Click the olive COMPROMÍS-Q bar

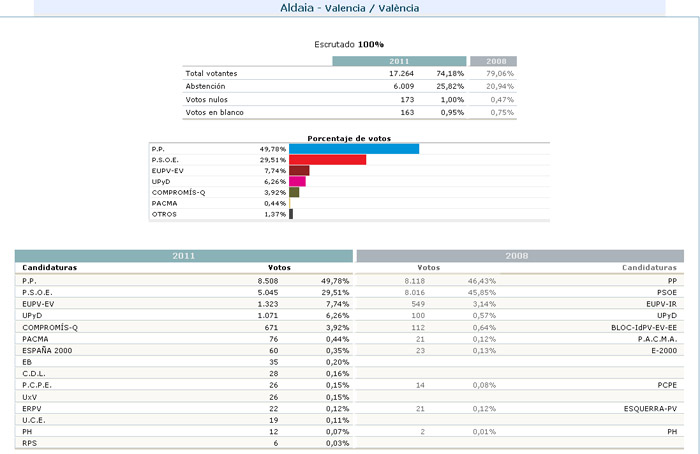pos(294,192)
